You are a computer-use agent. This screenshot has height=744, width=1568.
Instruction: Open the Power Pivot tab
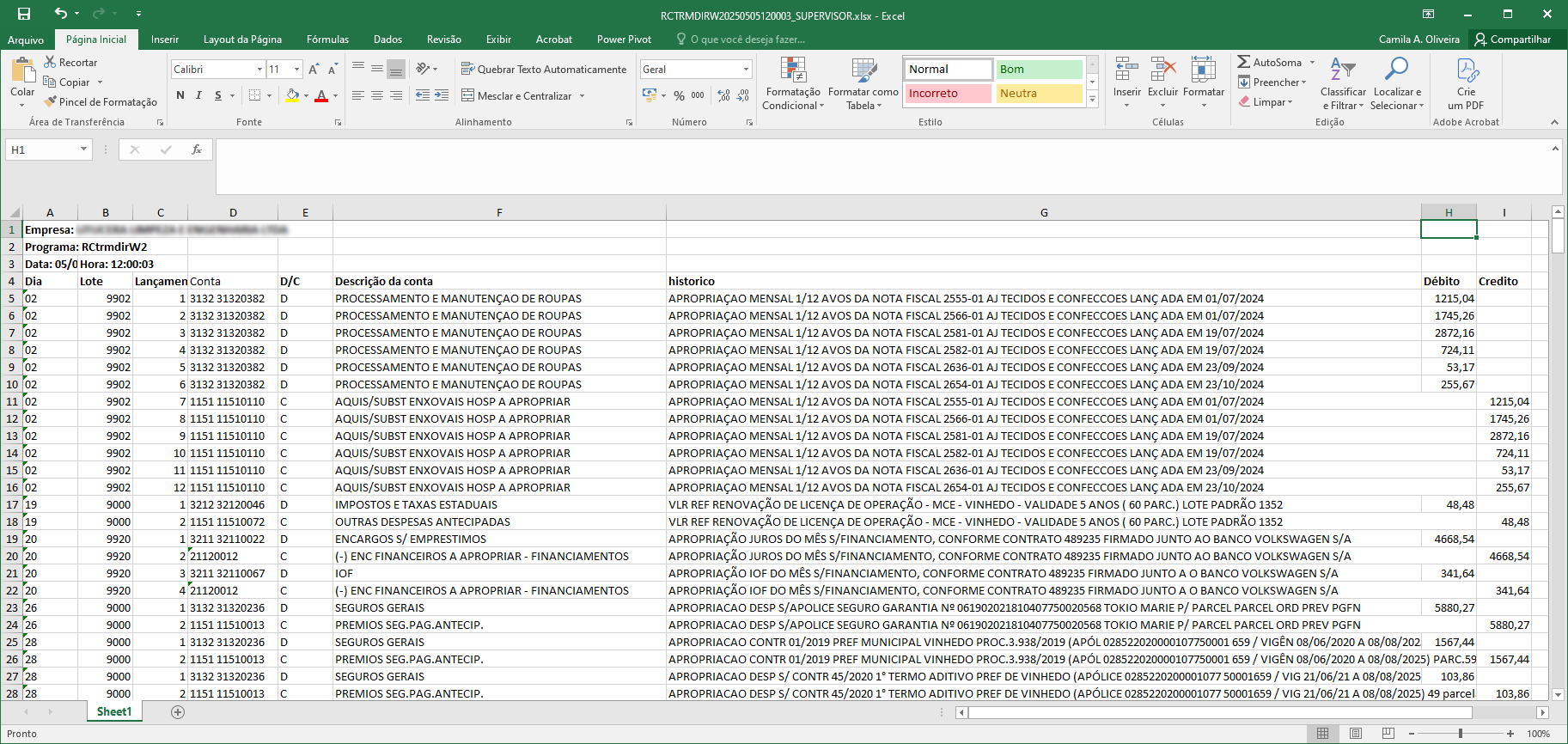(x=624, y=40)
